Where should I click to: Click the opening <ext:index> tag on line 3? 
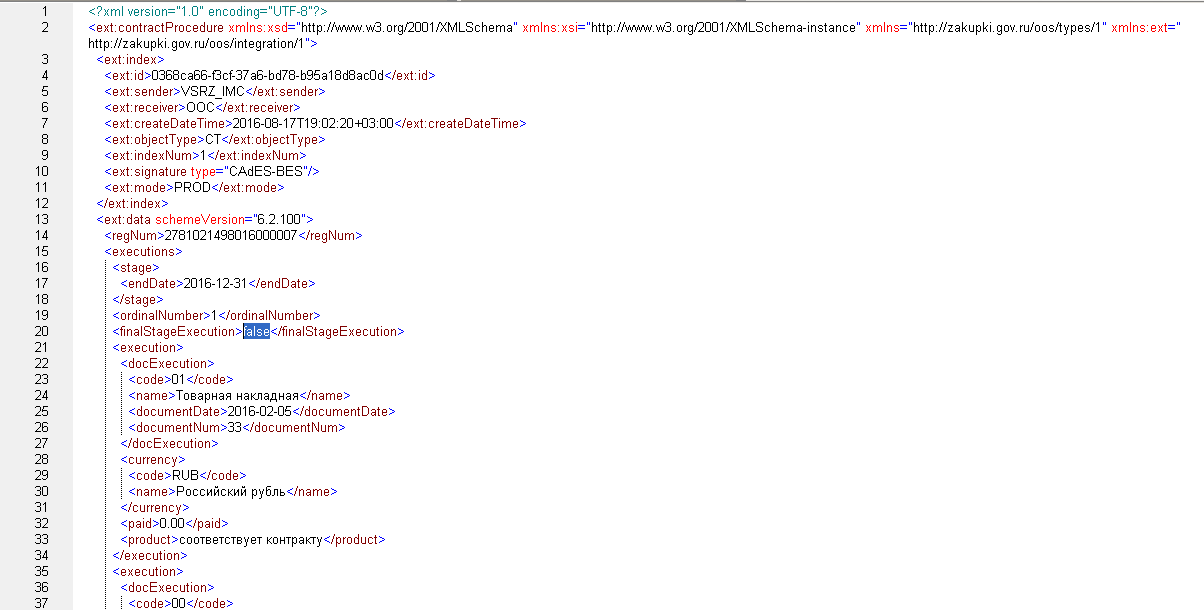click(130, 59)
